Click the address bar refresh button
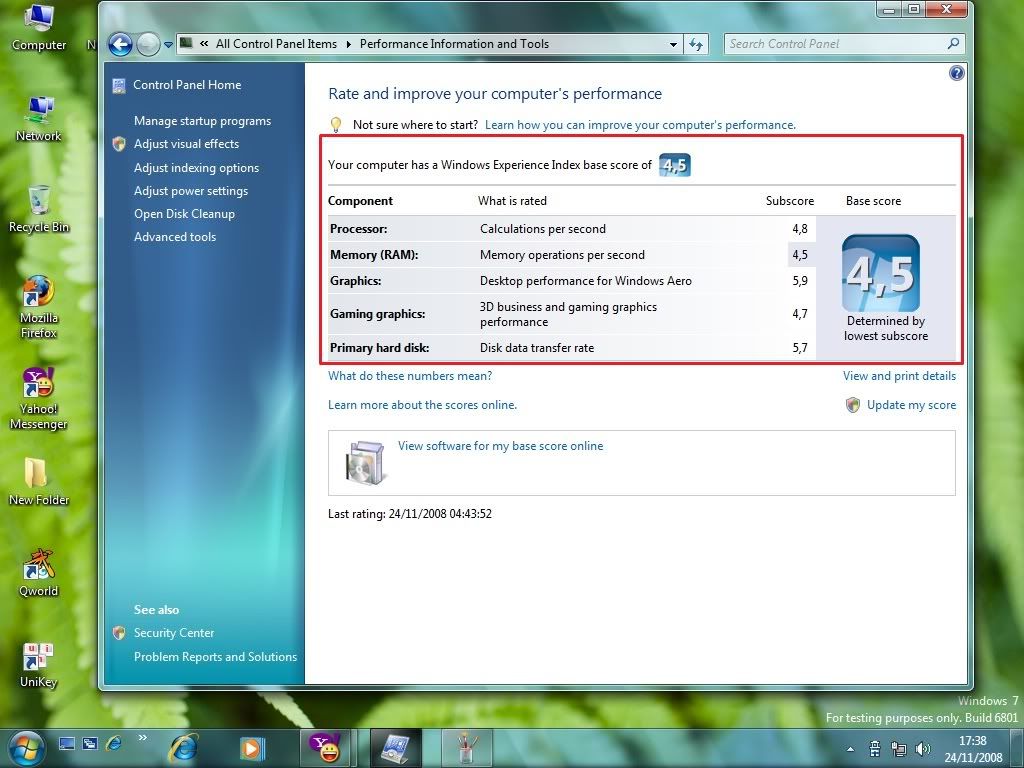 coord(696,44)
